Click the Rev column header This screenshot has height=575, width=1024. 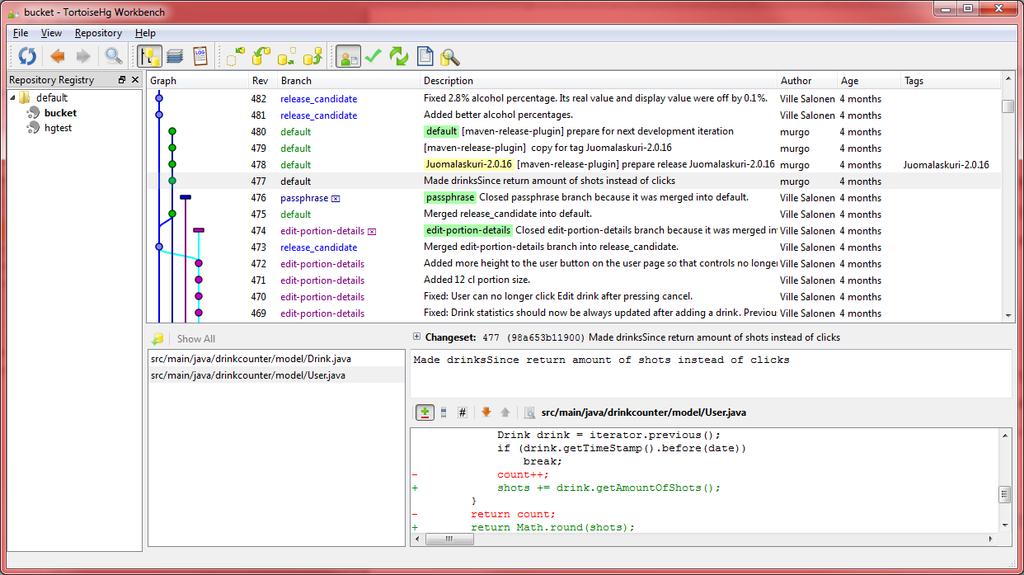263,80
